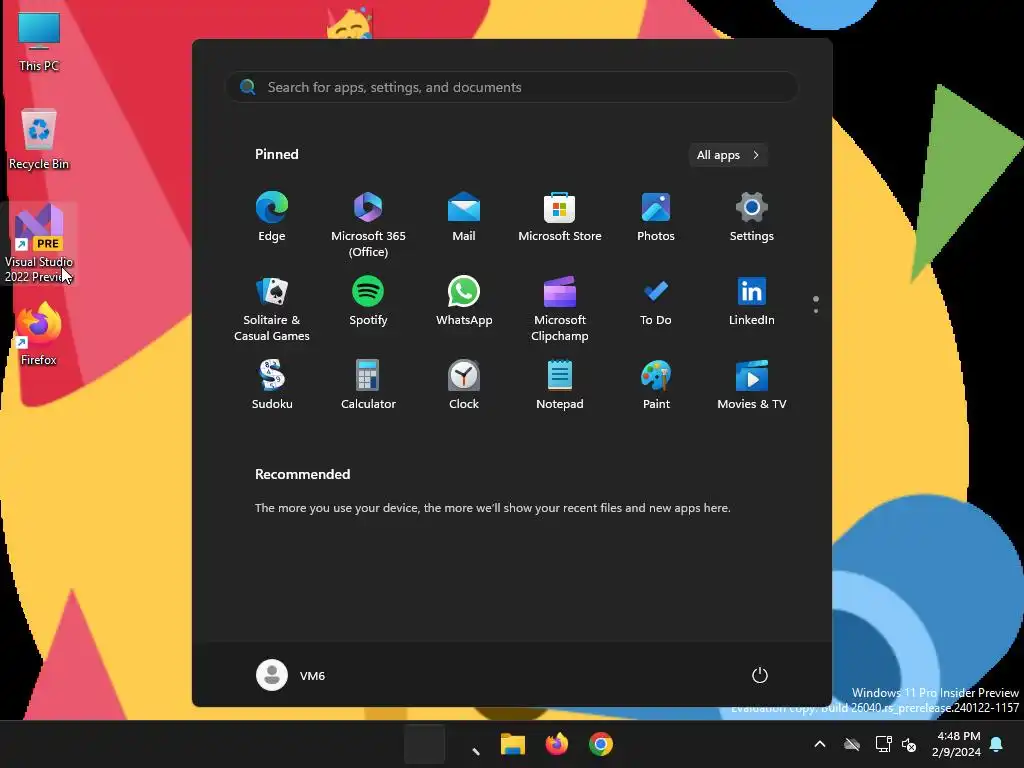Open the Calculator app

pyautogui.click(x=368, y=385)
